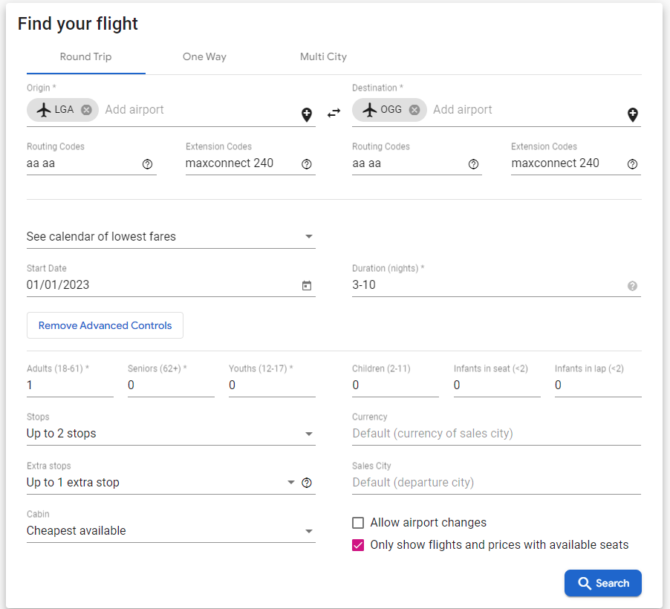Remove the OGG destination airport chip
This screenshot has width=670, height=609.
pos(414,110)
